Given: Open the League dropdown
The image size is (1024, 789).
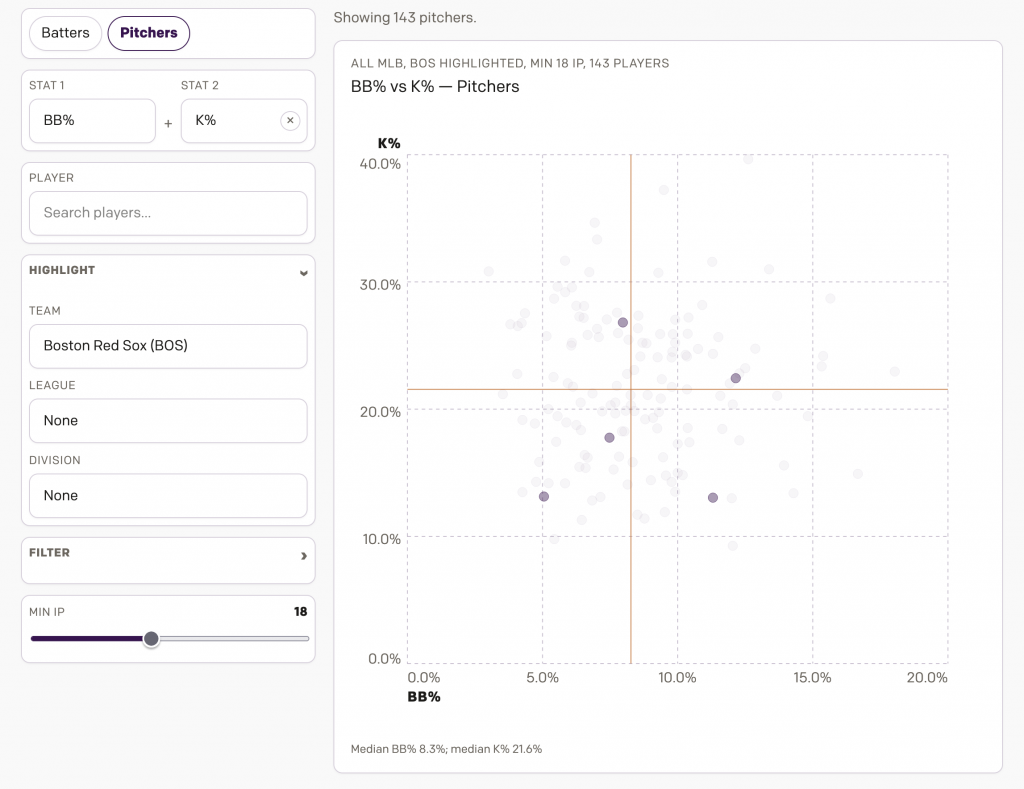Looking at the screenshot, I should pos(168,421).
